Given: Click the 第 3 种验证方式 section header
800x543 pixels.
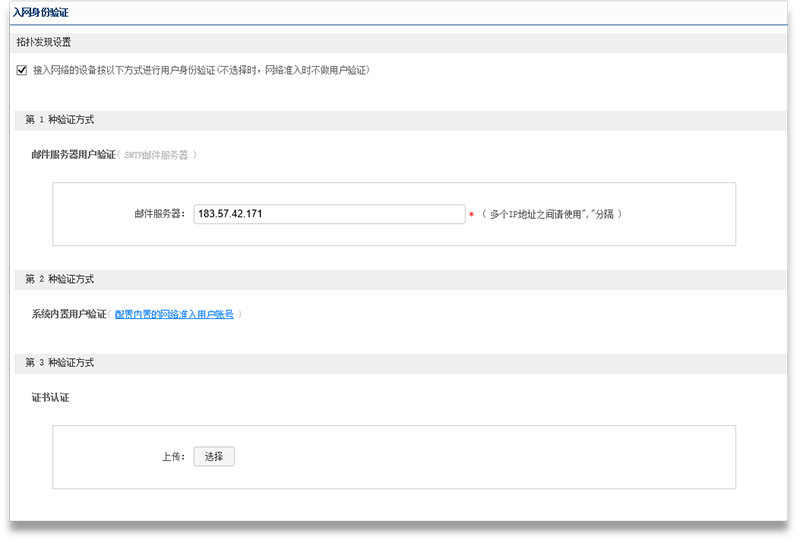Looking at the screenshot, I should click(60, 363).
